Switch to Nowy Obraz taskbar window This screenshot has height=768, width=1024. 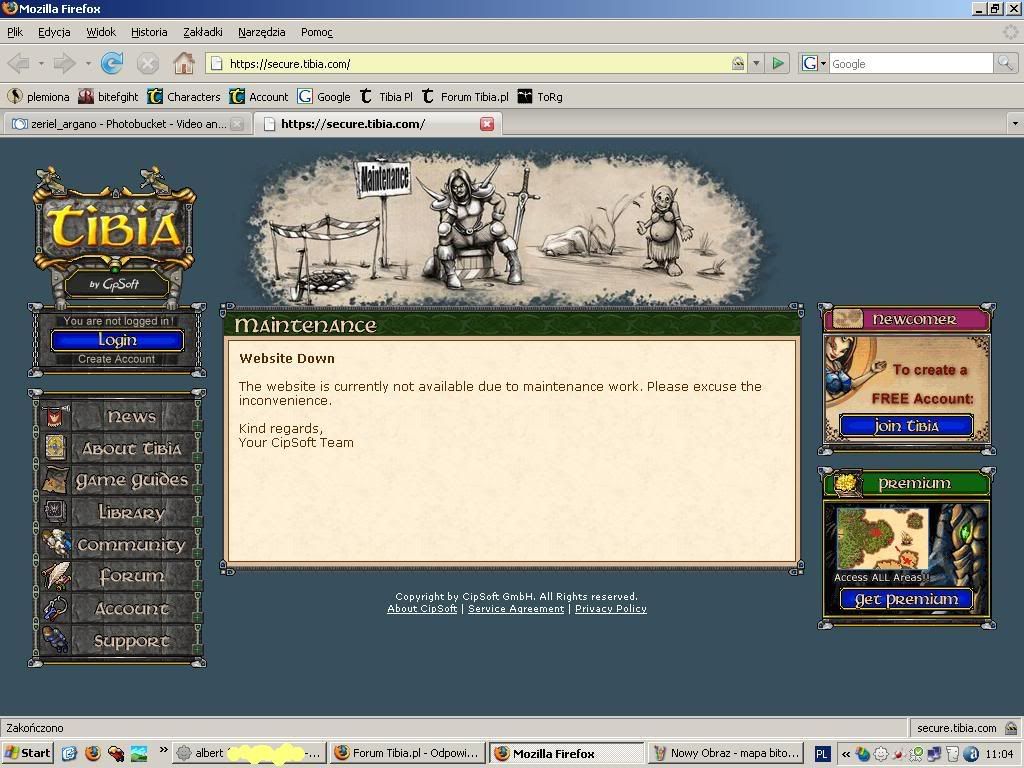click(727, 753)
